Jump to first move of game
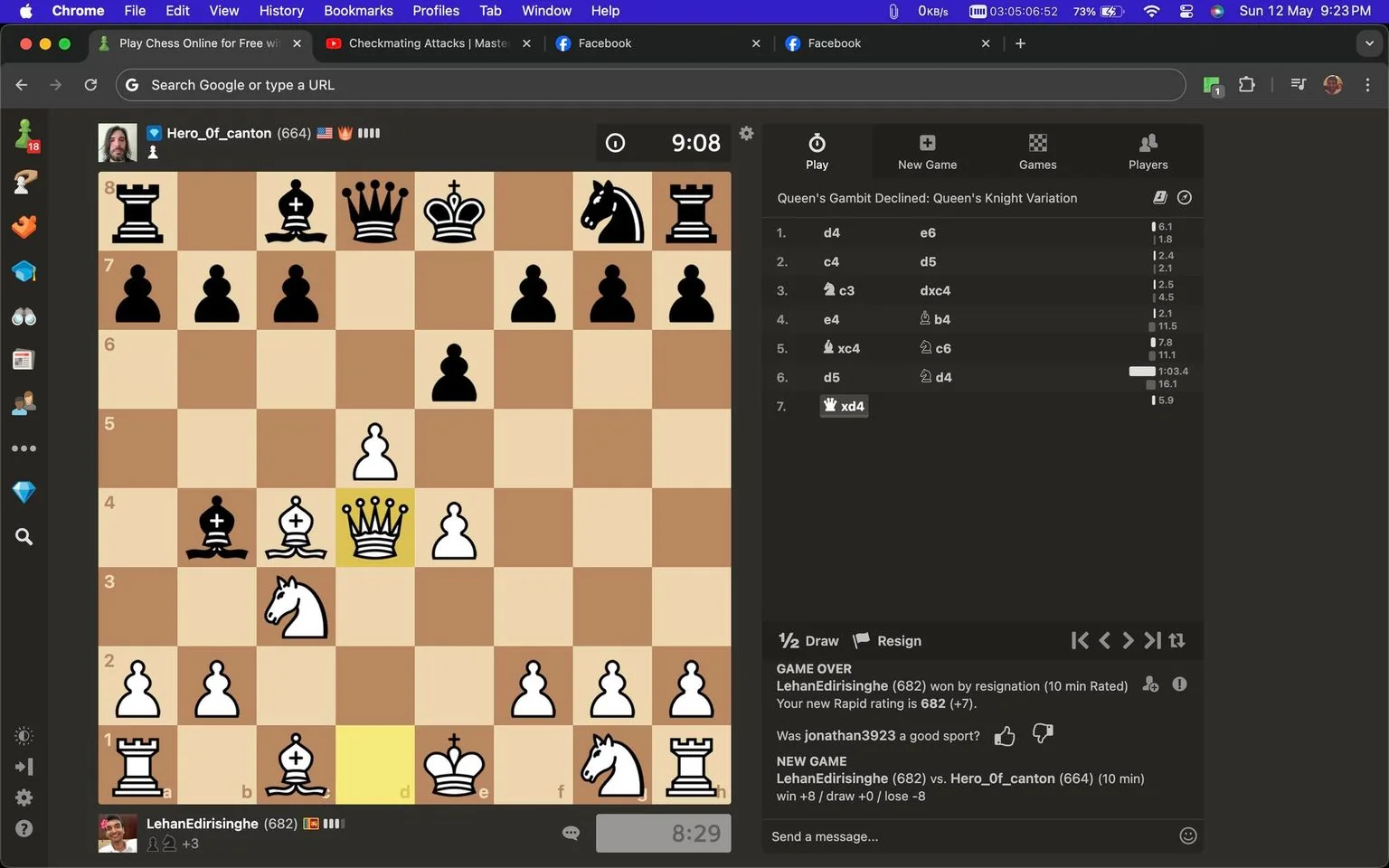The image size is (1389, 868). [1080, 640]
